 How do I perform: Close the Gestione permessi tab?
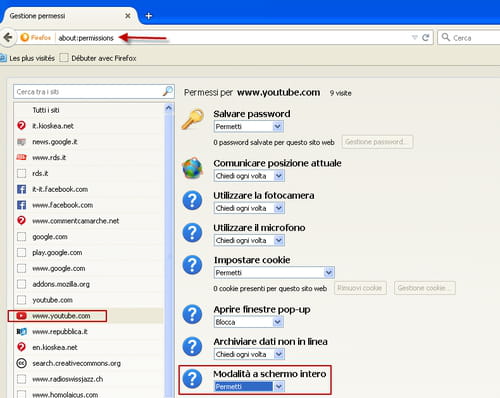click(x=127, y=16)
